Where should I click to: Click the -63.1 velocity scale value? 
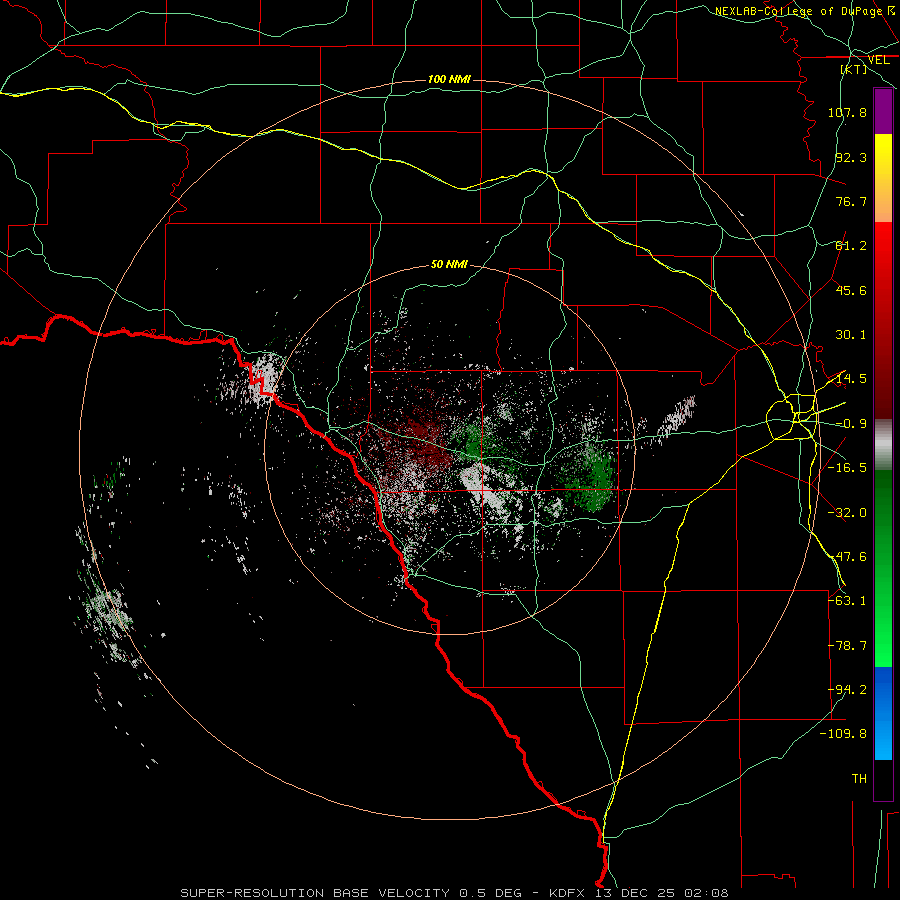847,600
